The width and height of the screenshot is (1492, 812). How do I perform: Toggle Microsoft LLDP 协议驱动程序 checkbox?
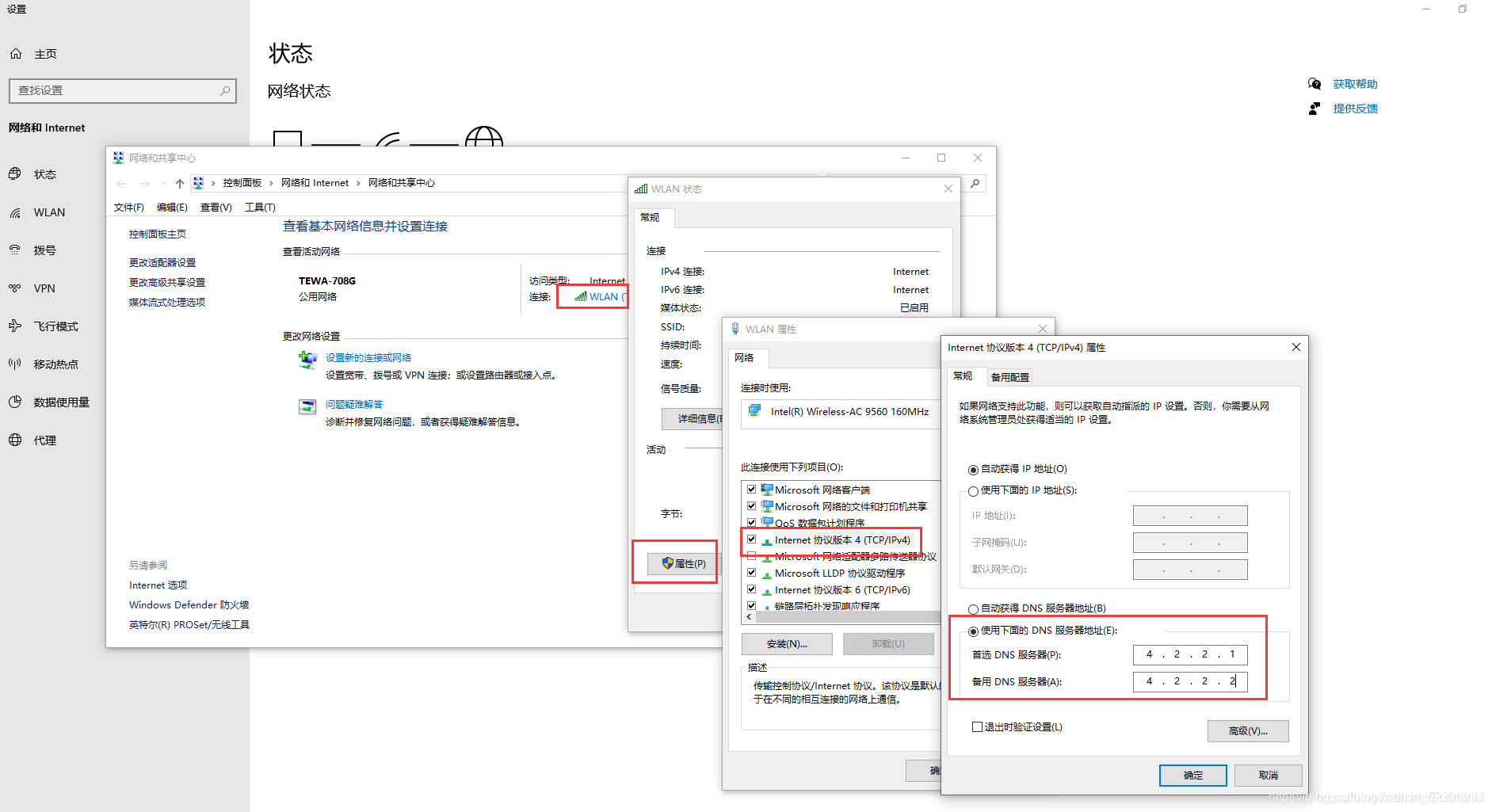[x=752, y=572]
